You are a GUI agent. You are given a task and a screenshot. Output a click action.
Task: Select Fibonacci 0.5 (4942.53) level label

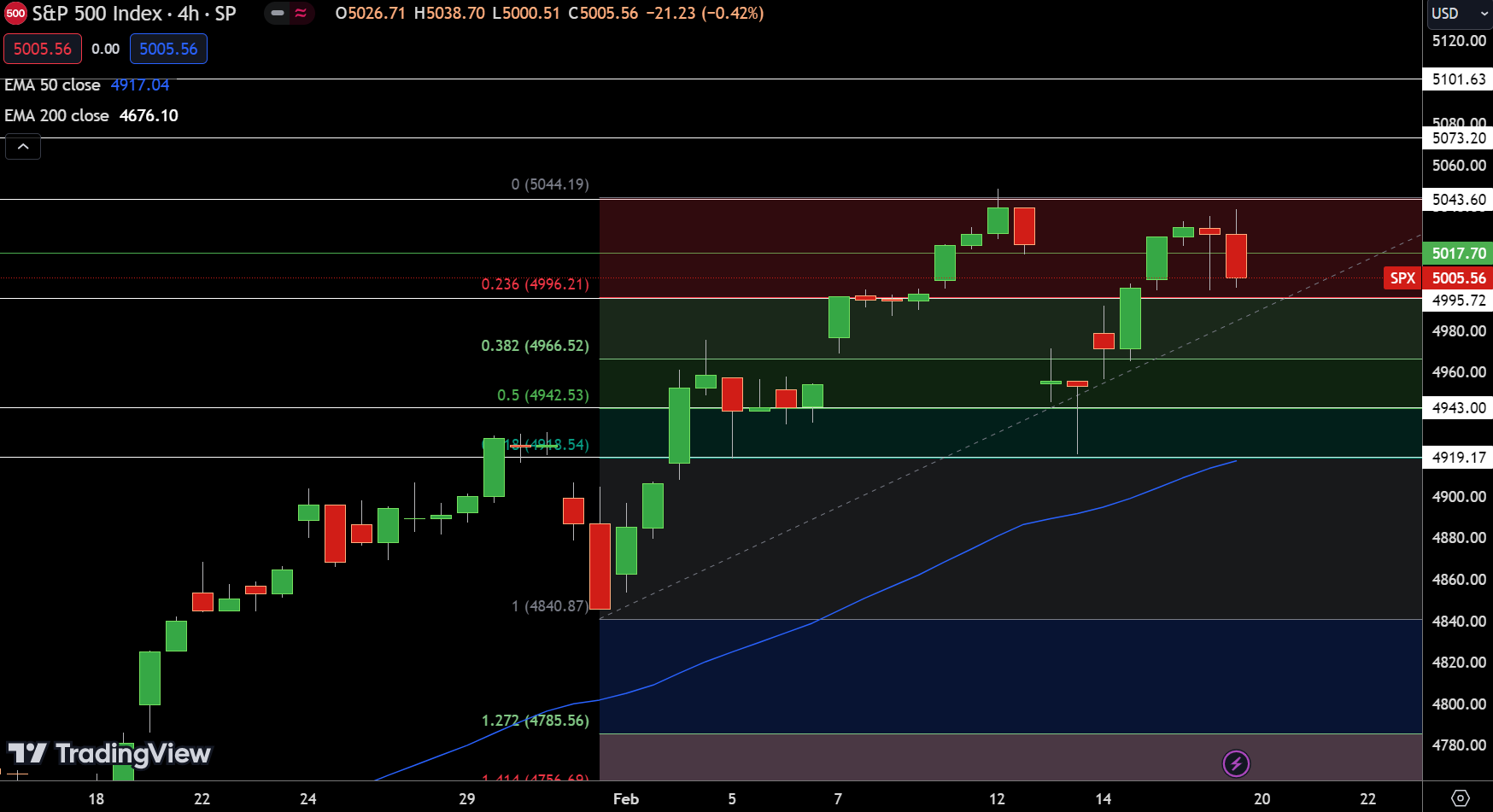pos(543,395)
